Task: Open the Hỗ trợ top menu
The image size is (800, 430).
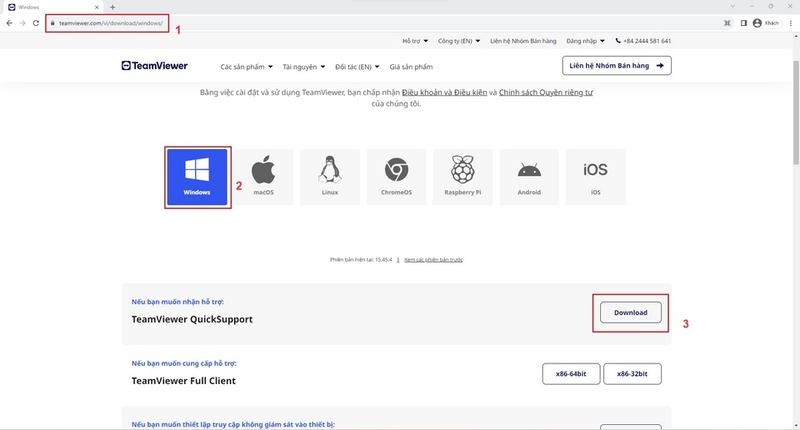Action: [x=415, y=41]
